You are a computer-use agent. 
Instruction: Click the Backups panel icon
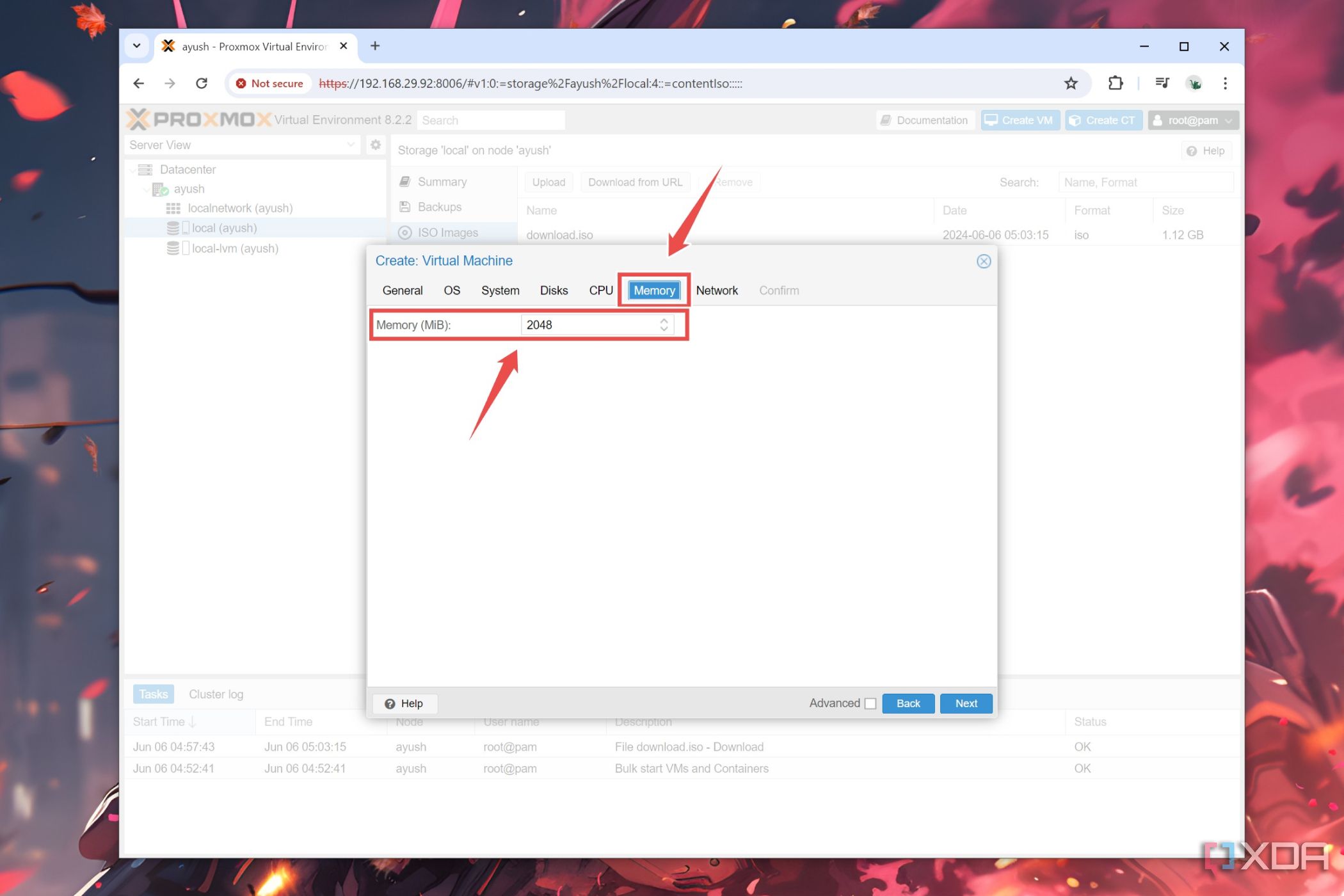[405, 206]
